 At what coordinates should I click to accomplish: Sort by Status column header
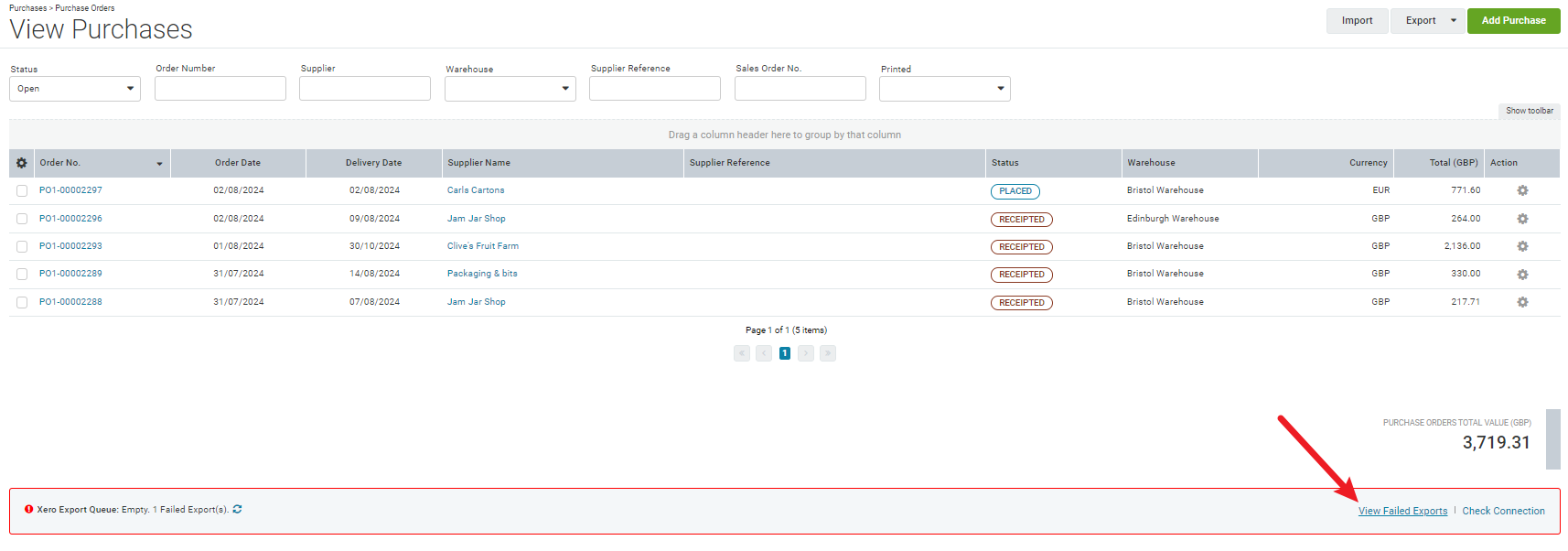pyautogui.click(x=1053, y=163)
